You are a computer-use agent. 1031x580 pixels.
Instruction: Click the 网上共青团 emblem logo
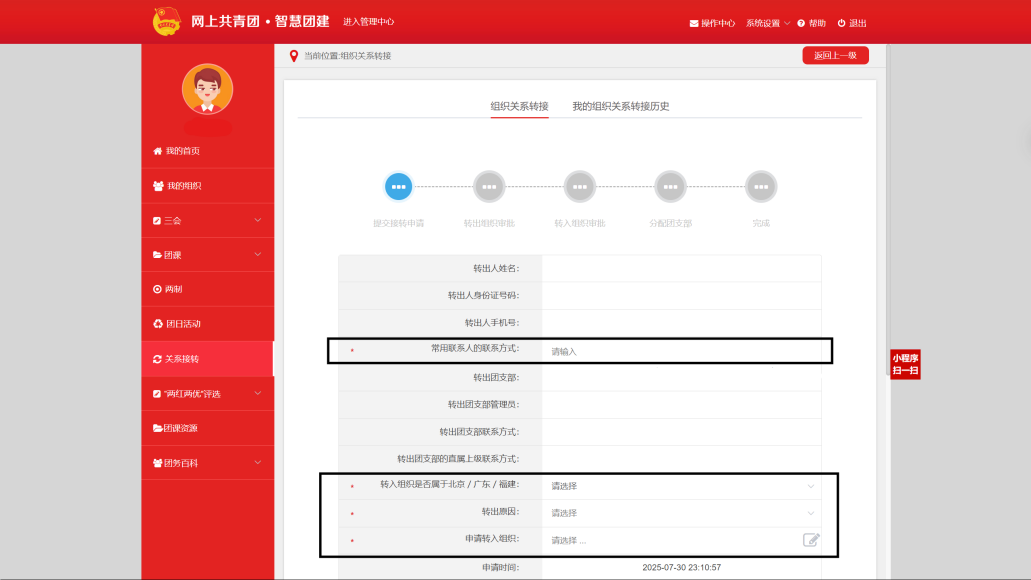(x=166, y=21)
